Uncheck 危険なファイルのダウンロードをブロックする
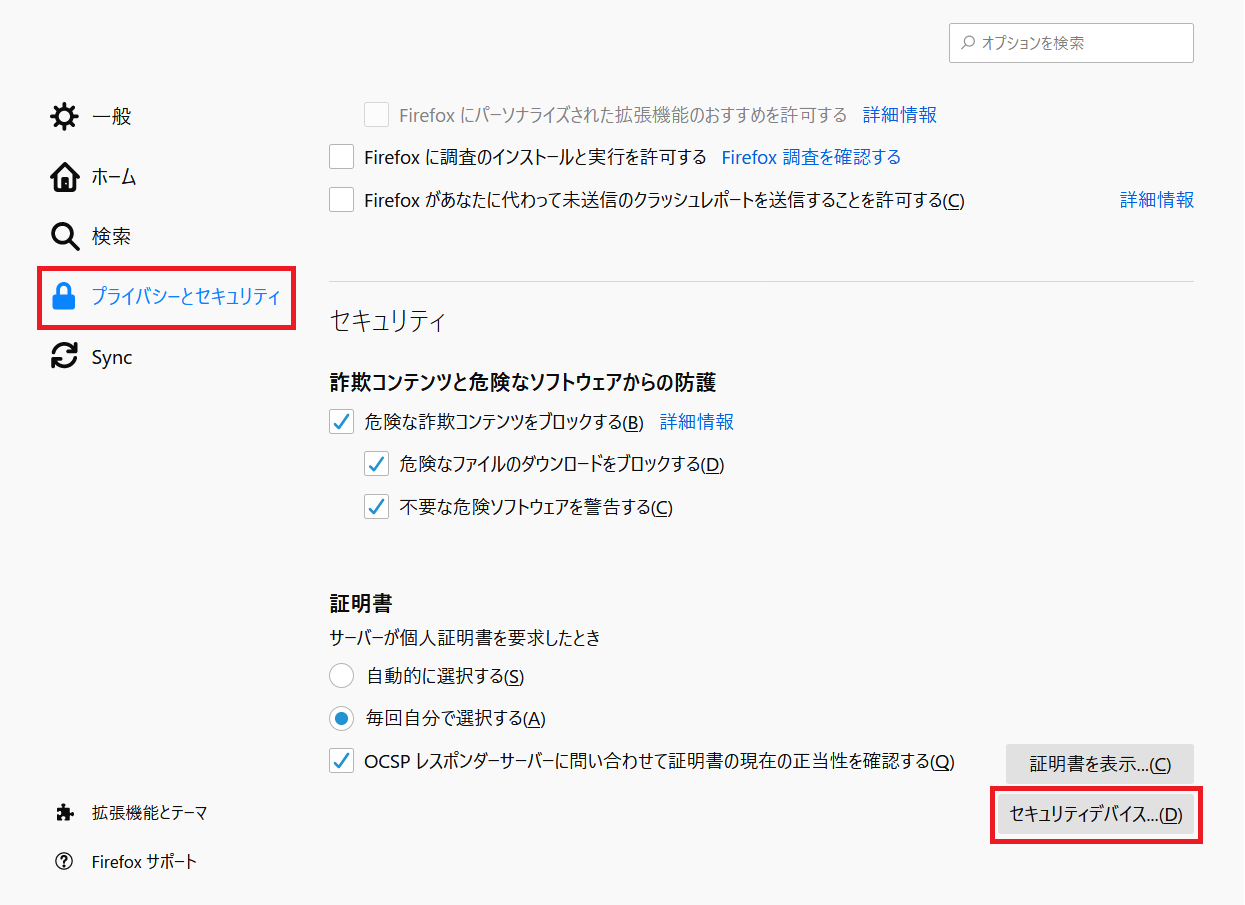This screenshot has width=1245, height=905. tap(376, 464)
